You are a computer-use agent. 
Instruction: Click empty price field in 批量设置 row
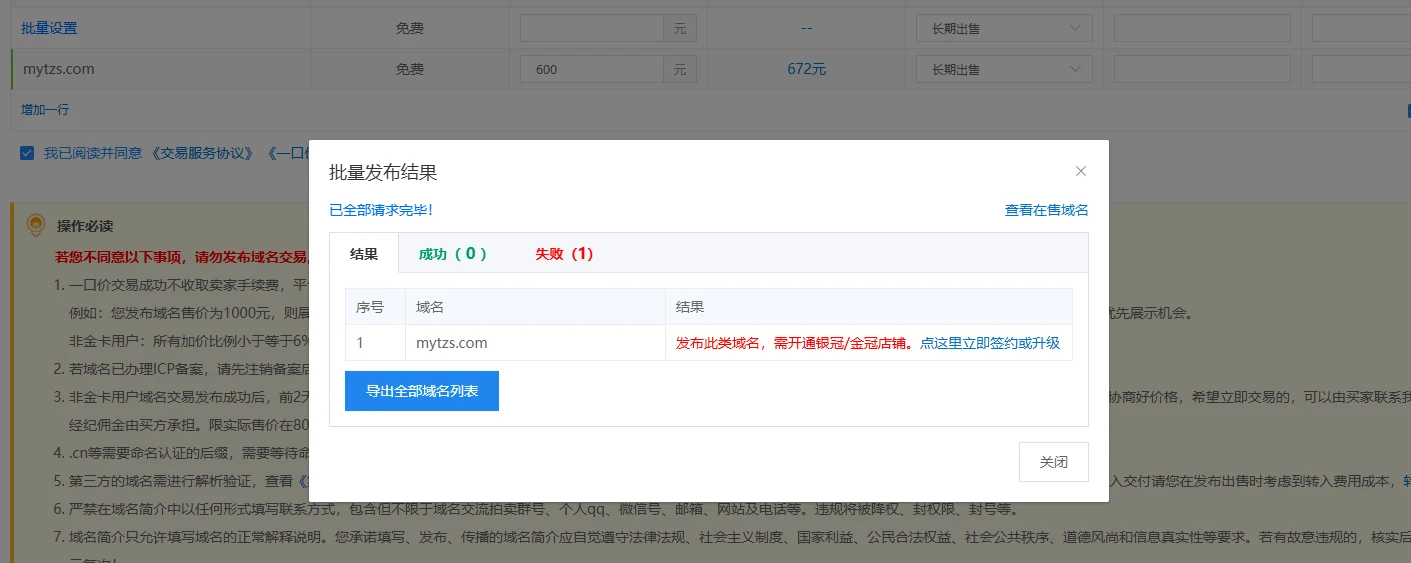coord(592,28)
